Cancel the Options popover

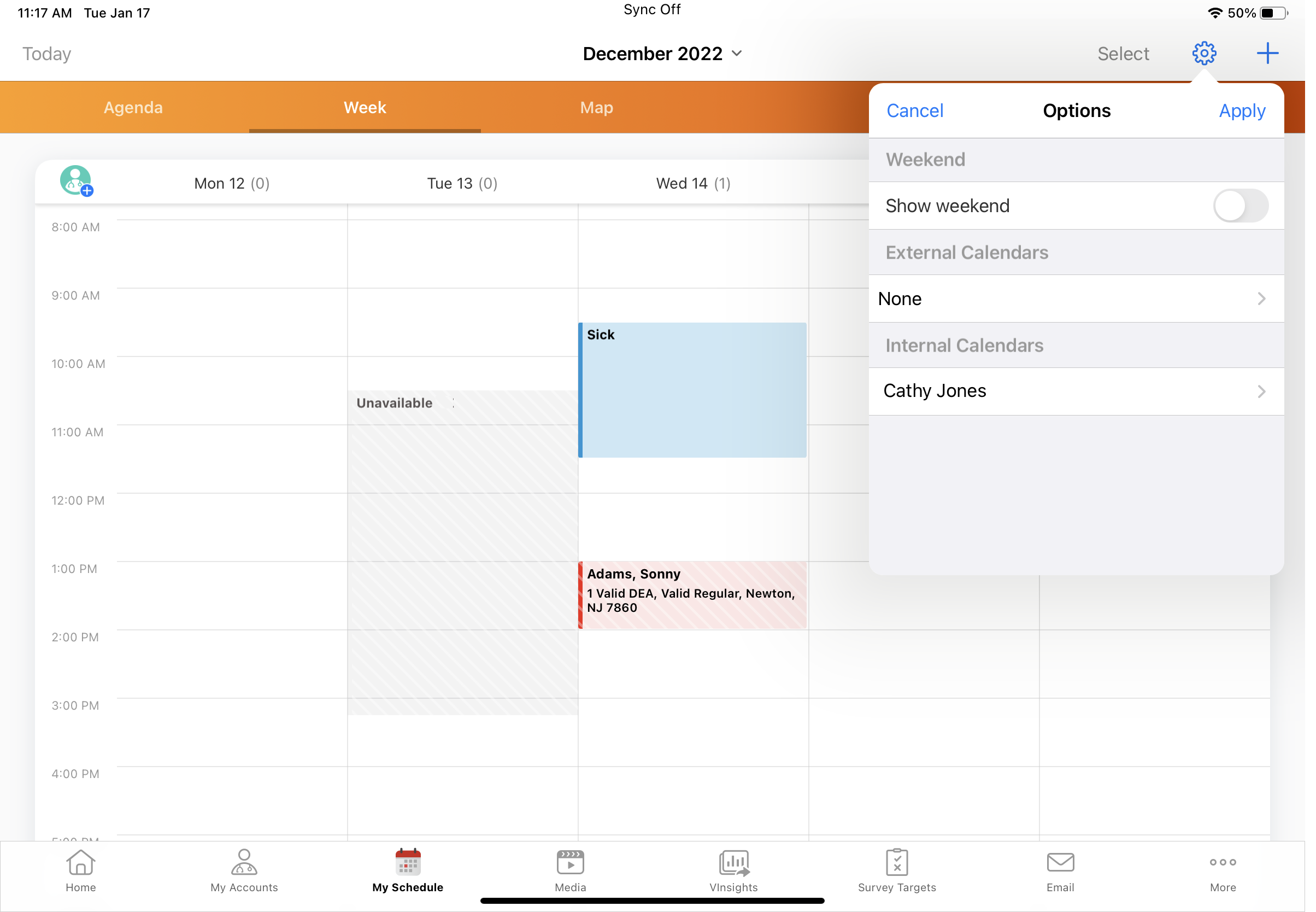tap(914, 111)
